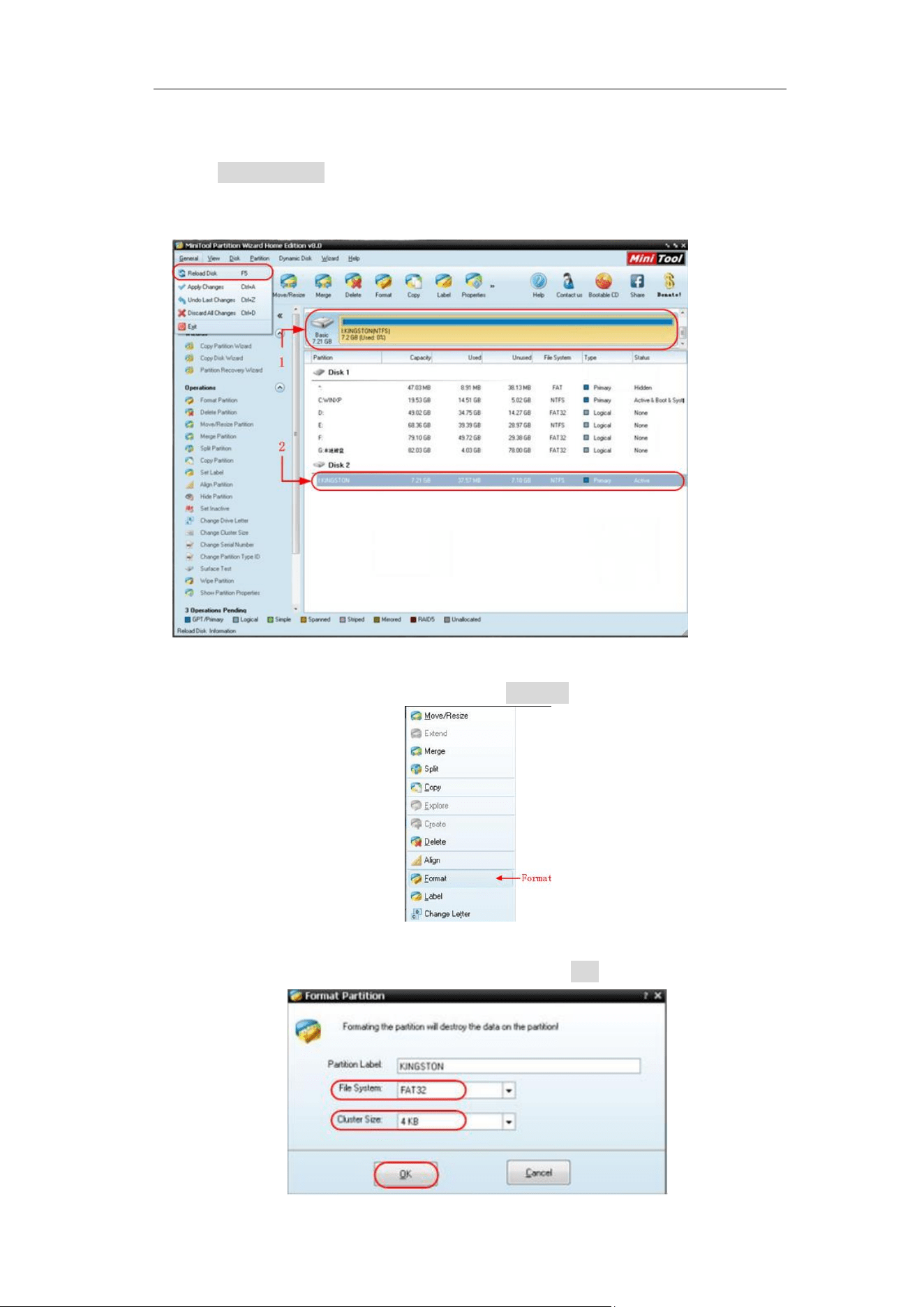Viewport: 924px width, 1307px height.
Task: Choose Format Partition in the Operations sidebar
Action: point(211,401)
